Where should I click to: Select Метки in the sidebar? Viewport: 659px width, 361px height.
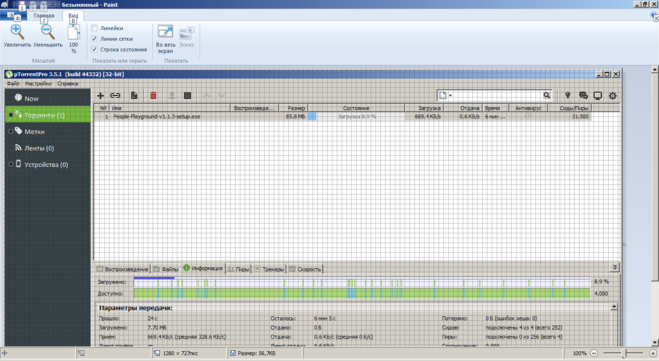(x=48, y=132)
